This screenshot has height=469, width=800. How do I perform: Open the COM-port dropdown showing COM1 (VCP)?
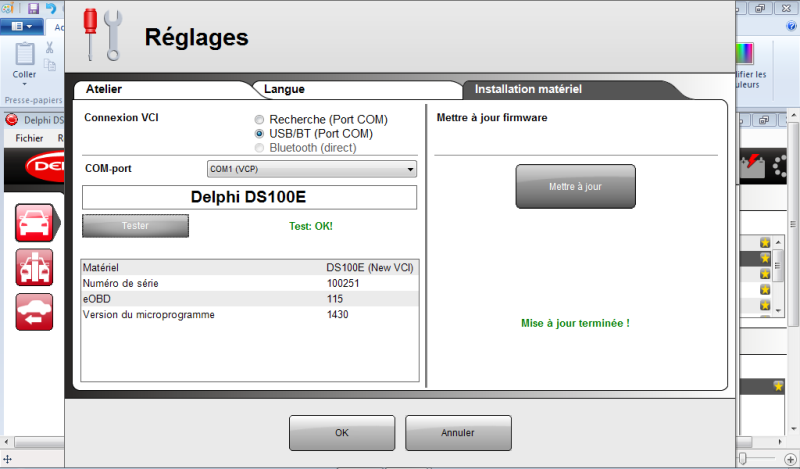(x=312, y=169)
